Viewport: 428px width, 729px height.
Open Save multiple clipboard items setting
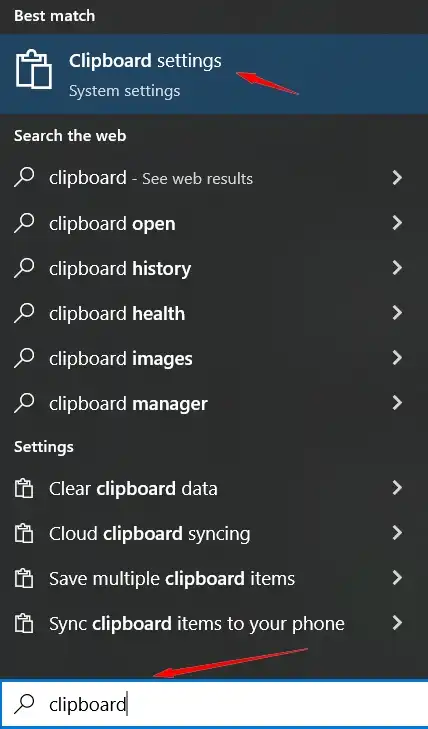(x=214, y=578)
